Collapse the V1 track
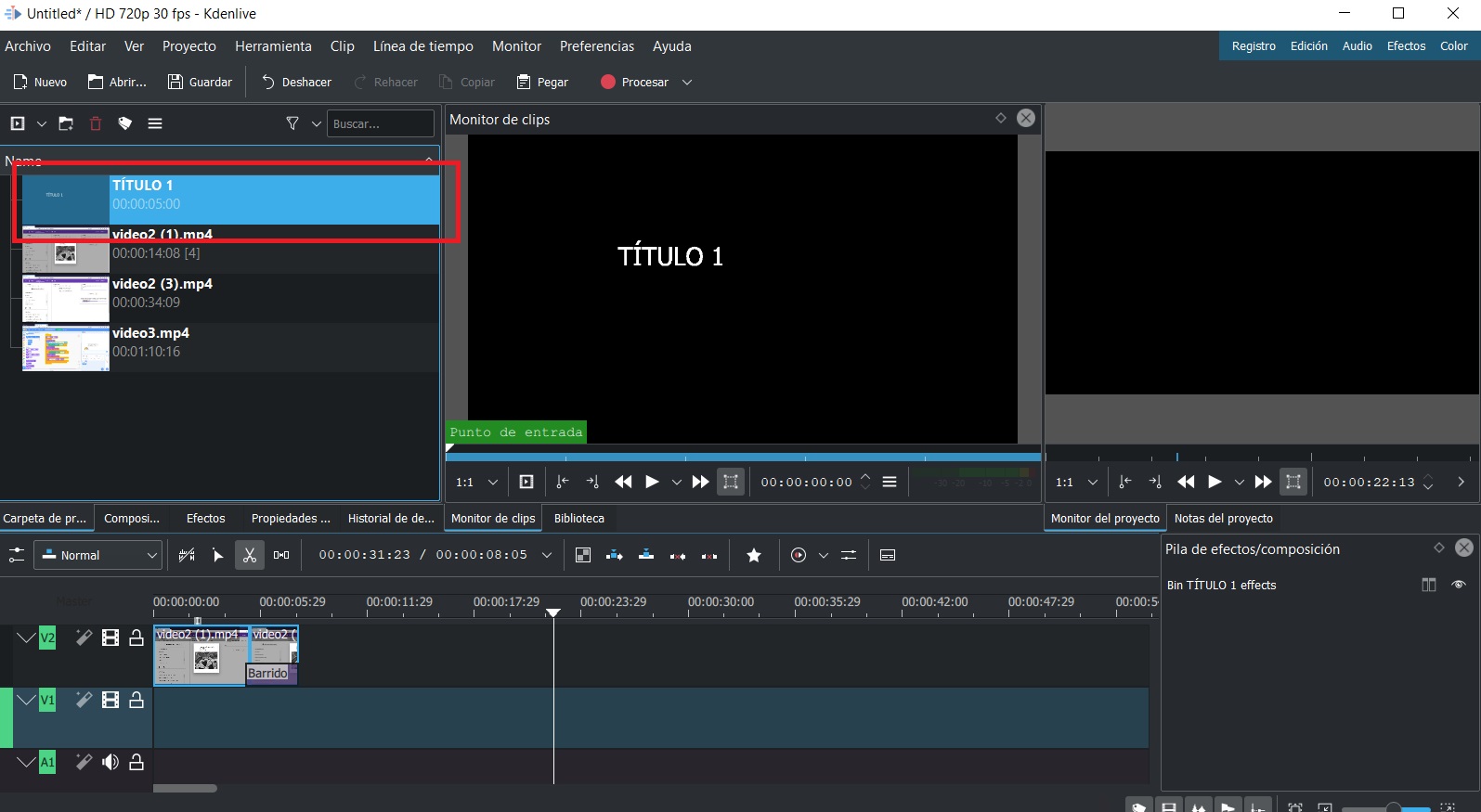Viewport: 1481px width, 812px height. coord(26,700)
